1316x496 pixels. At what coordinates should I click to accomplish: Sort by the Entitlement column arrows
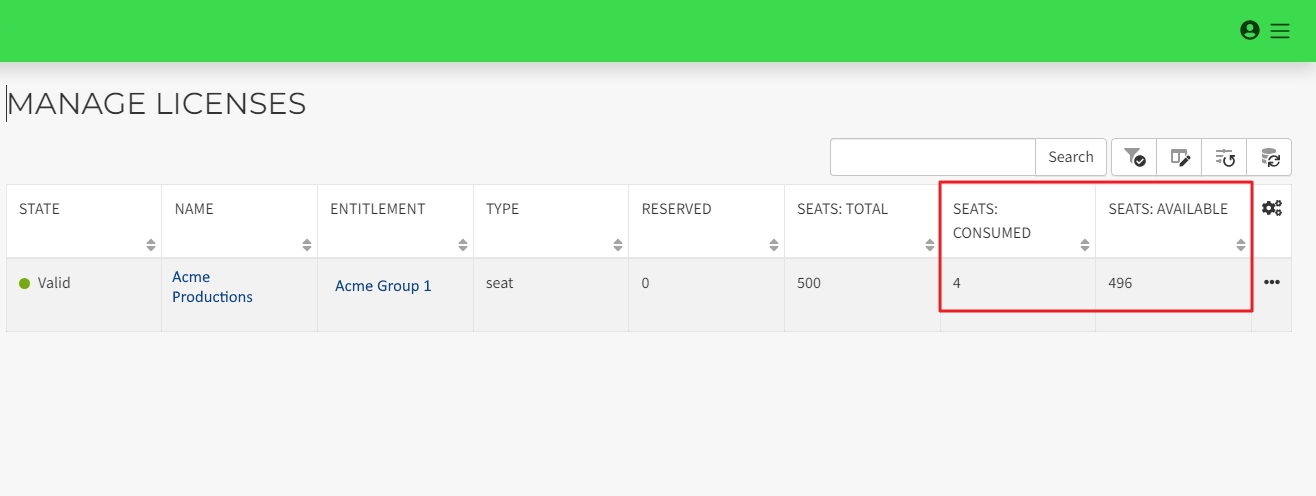pyautogui.click(x=463, y=245)
